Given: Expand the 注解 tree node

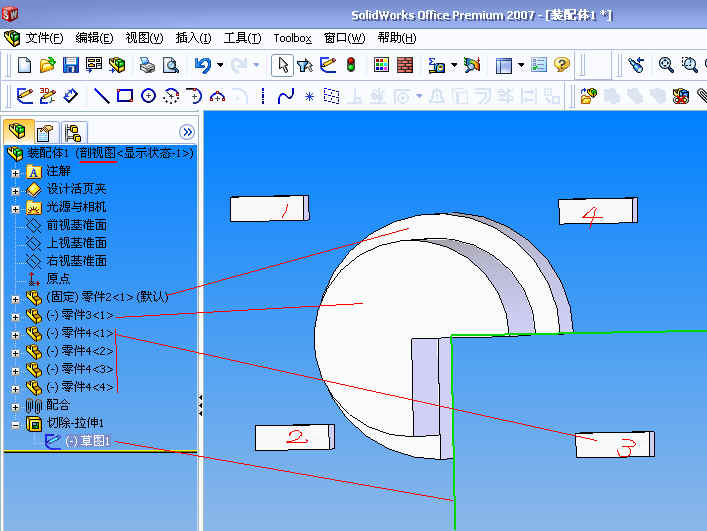Looking at the screenshot, I should pyautogui.click(x=15, y=173).
